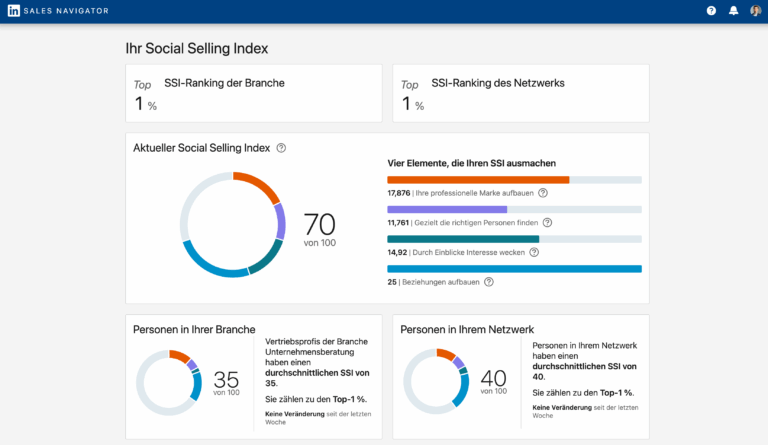This screenshot has height=445, width=768.
Task: Click help icon for Durch Einblicke Interesse wecken
Action: pyautogui.click(x=534, y=252)
